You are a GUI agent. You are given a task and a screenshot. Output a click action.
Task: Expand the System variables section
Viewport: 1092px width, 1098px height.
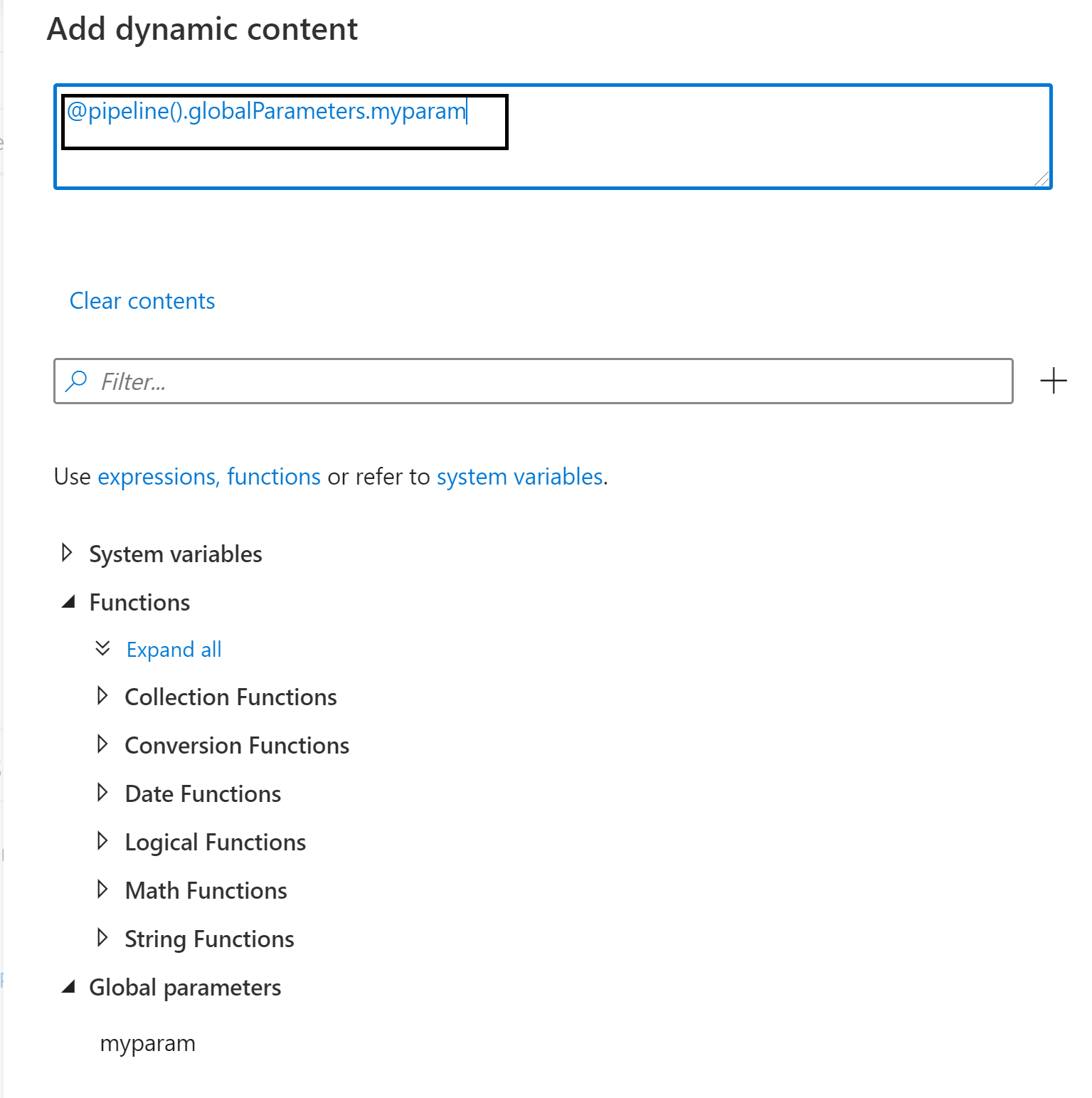tap(67, 553)
